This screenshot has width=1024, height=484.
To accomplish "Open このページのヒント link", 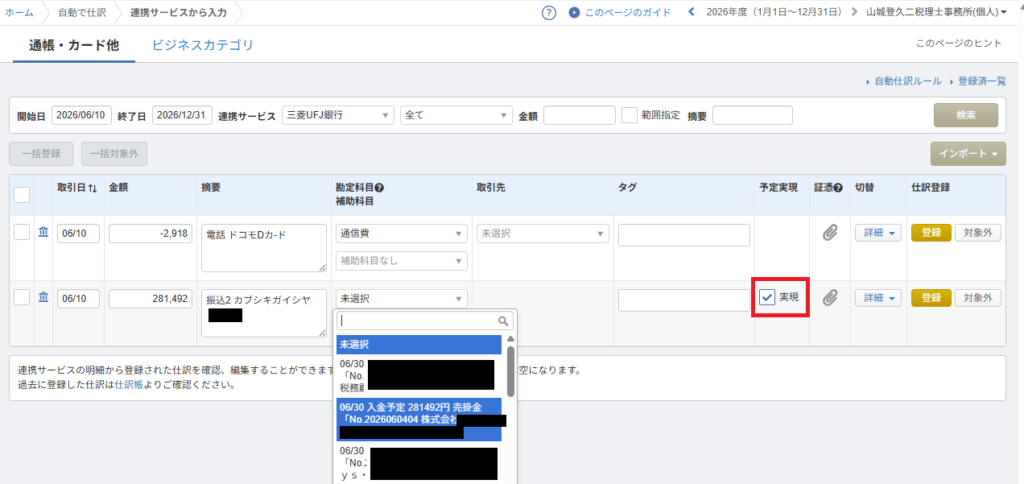I will click(958, 44).
